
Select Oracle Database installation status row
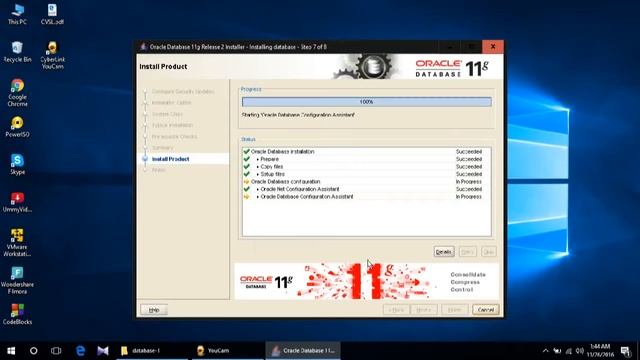(x=367, y=151)
